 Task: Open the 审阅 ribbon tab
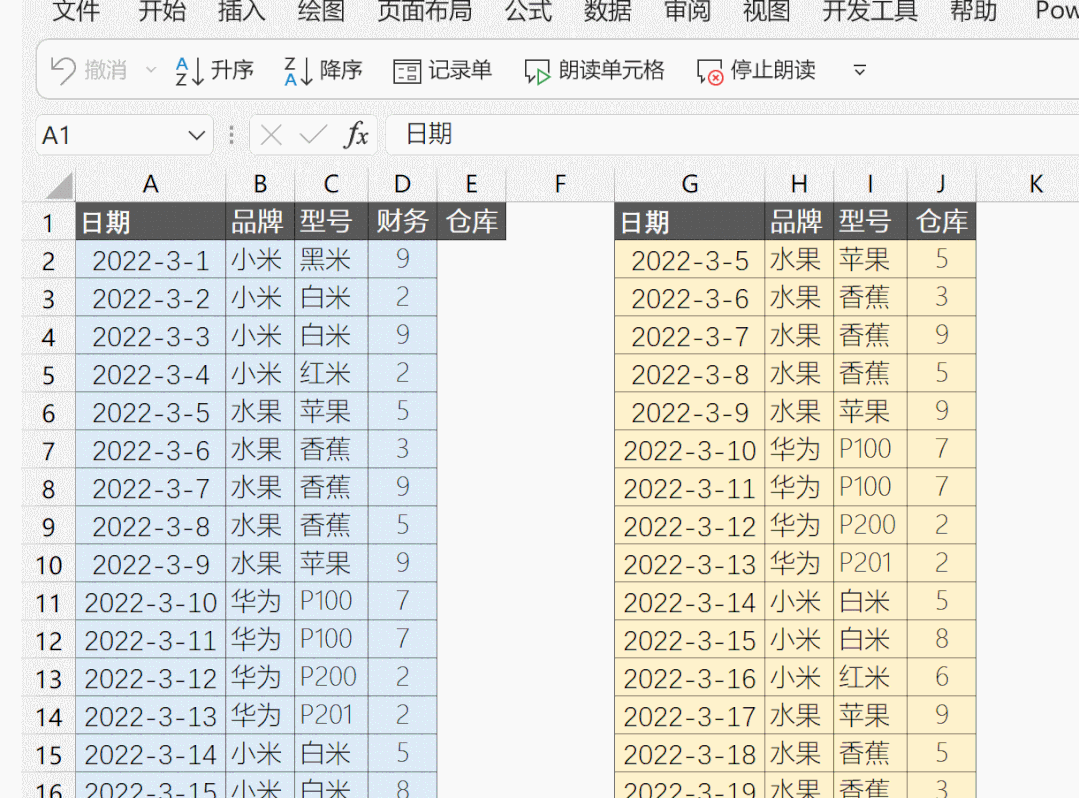tap(687, 11)
